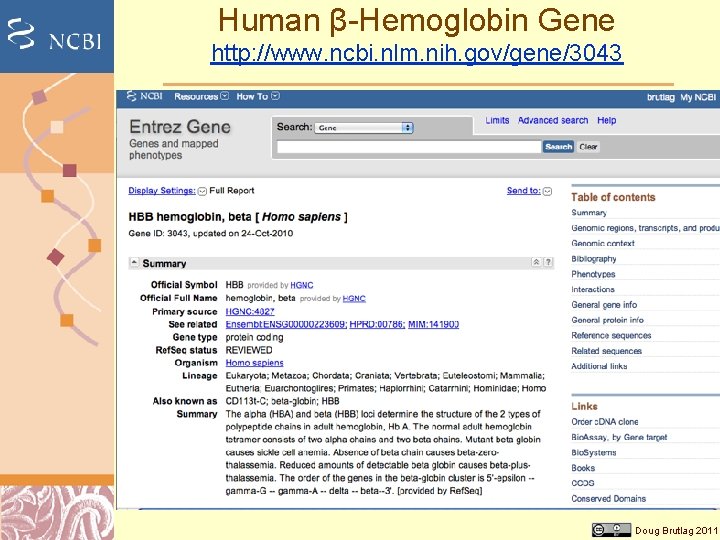Click the Creative Commons license icon

(611, 530)
